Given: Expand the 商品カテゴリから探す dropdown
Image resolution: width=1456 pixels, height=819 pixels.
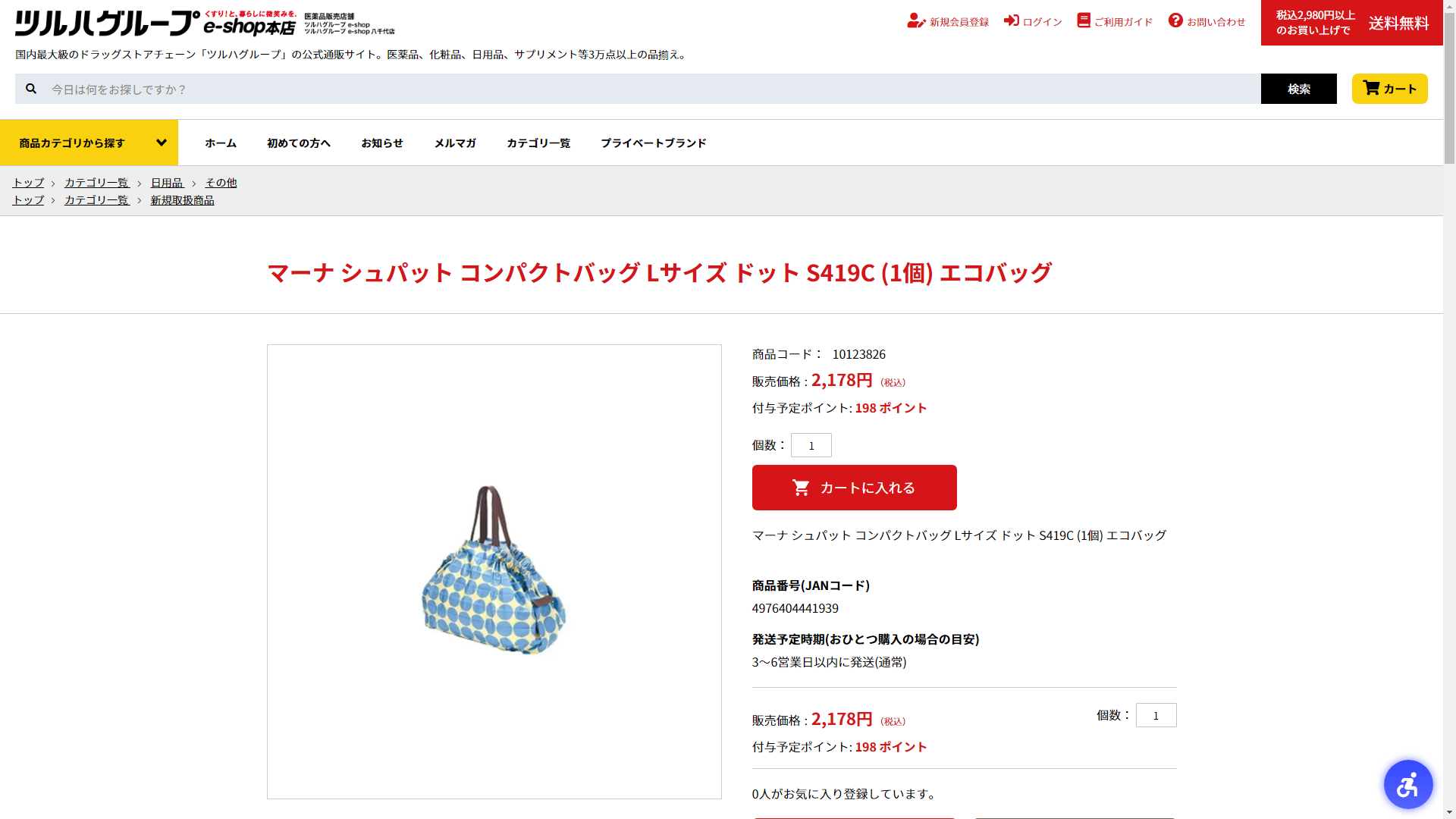Looking at the screenshot, I should coord(89,143).
